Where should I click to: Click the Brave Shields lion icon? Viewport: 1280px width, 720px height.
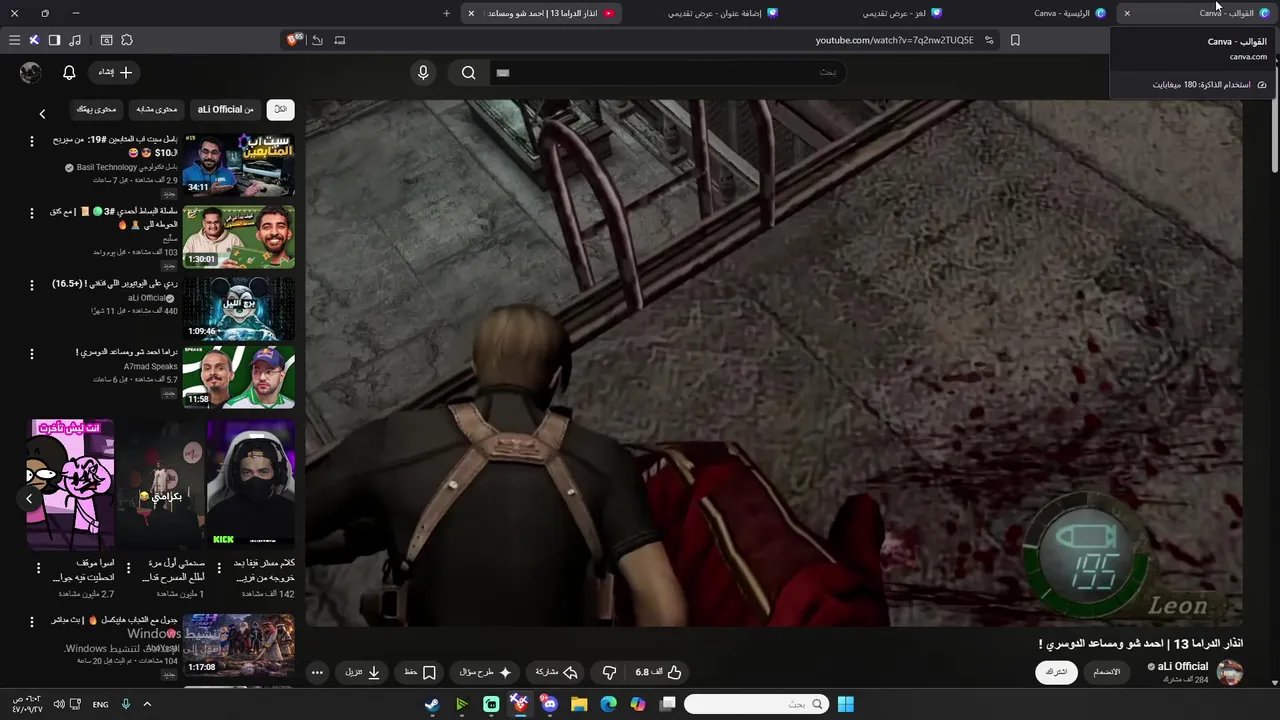click(x=293, y=40)
